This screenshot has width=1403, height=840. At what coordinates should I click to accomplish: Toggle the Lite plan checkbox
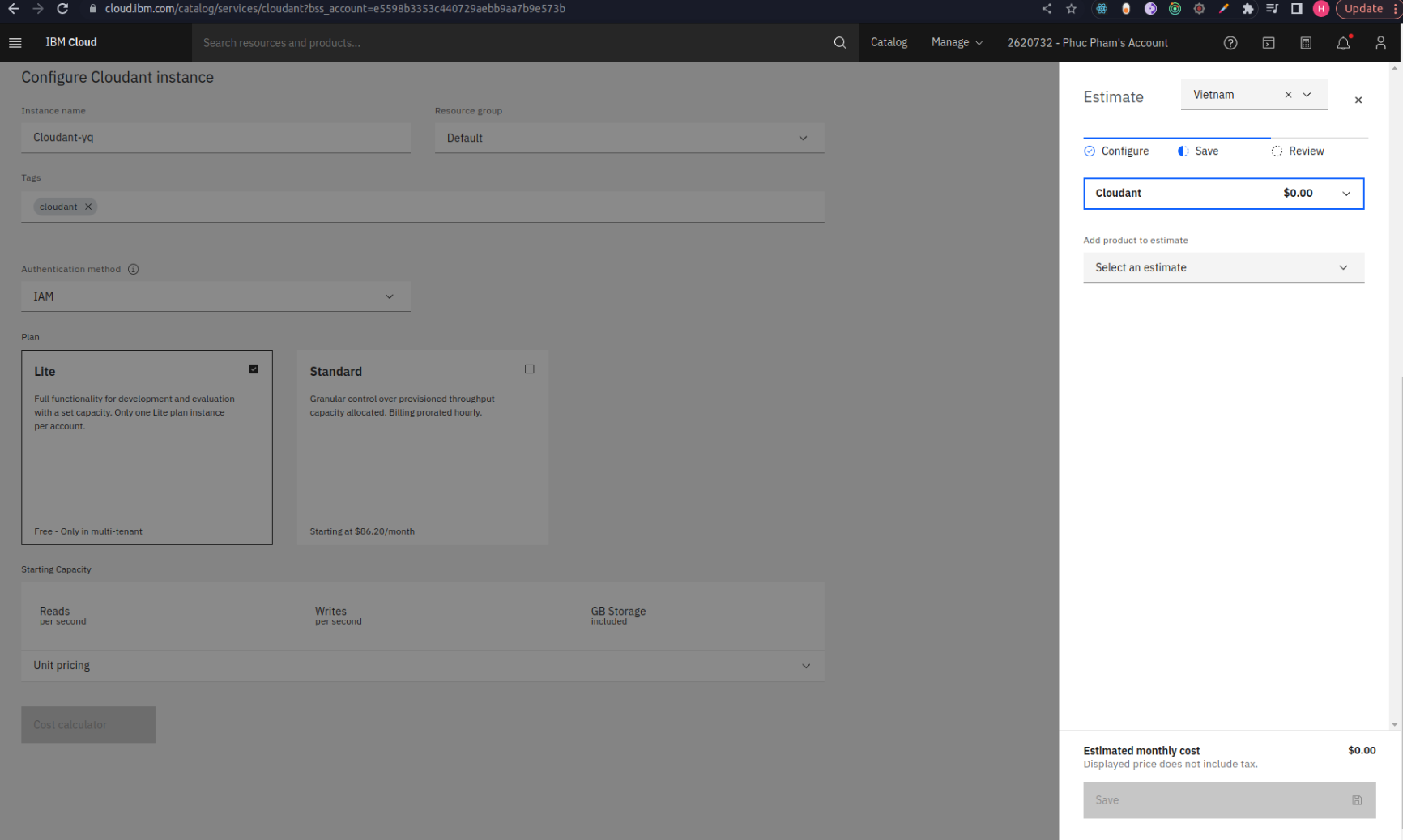coord(254,369)
